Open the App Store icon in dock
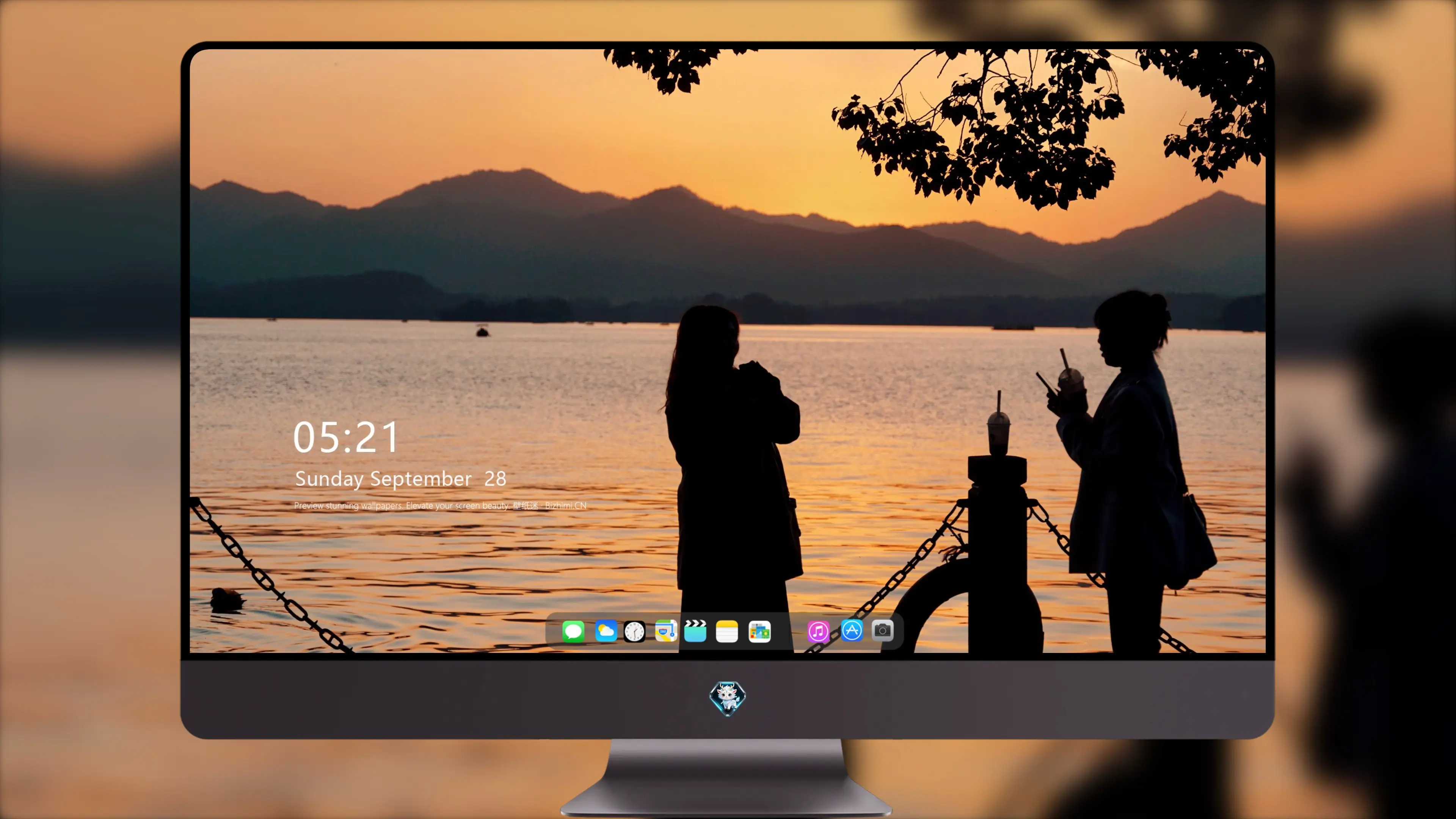1456x819 pixels. point(852,630)
